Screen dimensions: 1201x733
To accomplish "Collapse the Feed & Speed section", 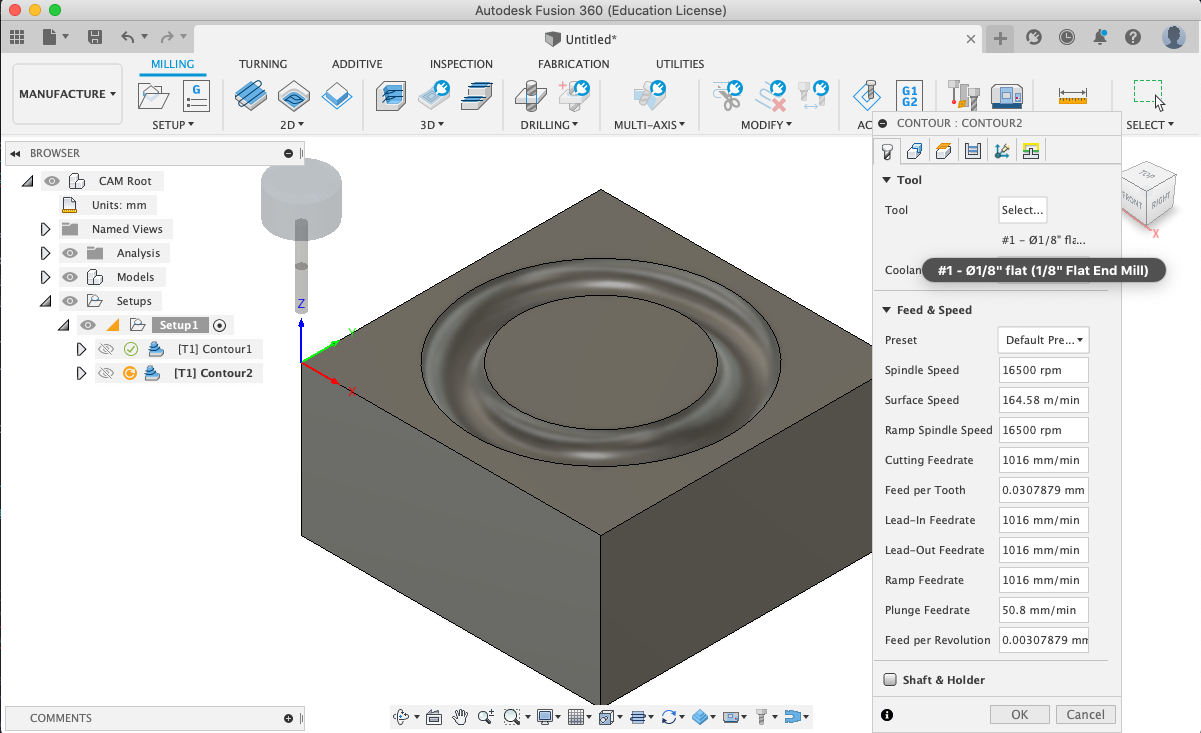I will (x=886, y=310).
